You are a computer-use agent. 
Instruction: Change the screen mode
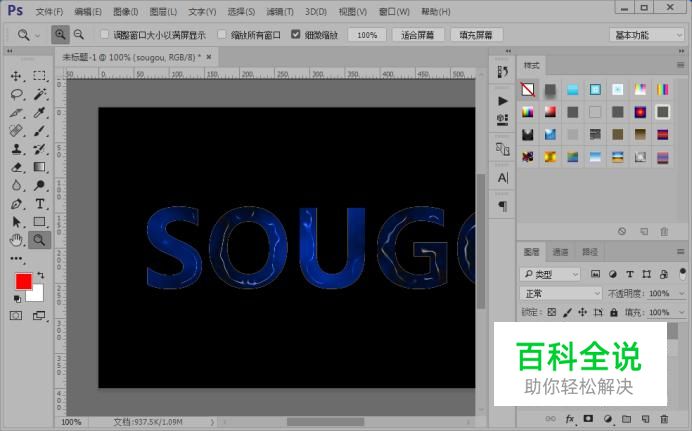point(39,315)
